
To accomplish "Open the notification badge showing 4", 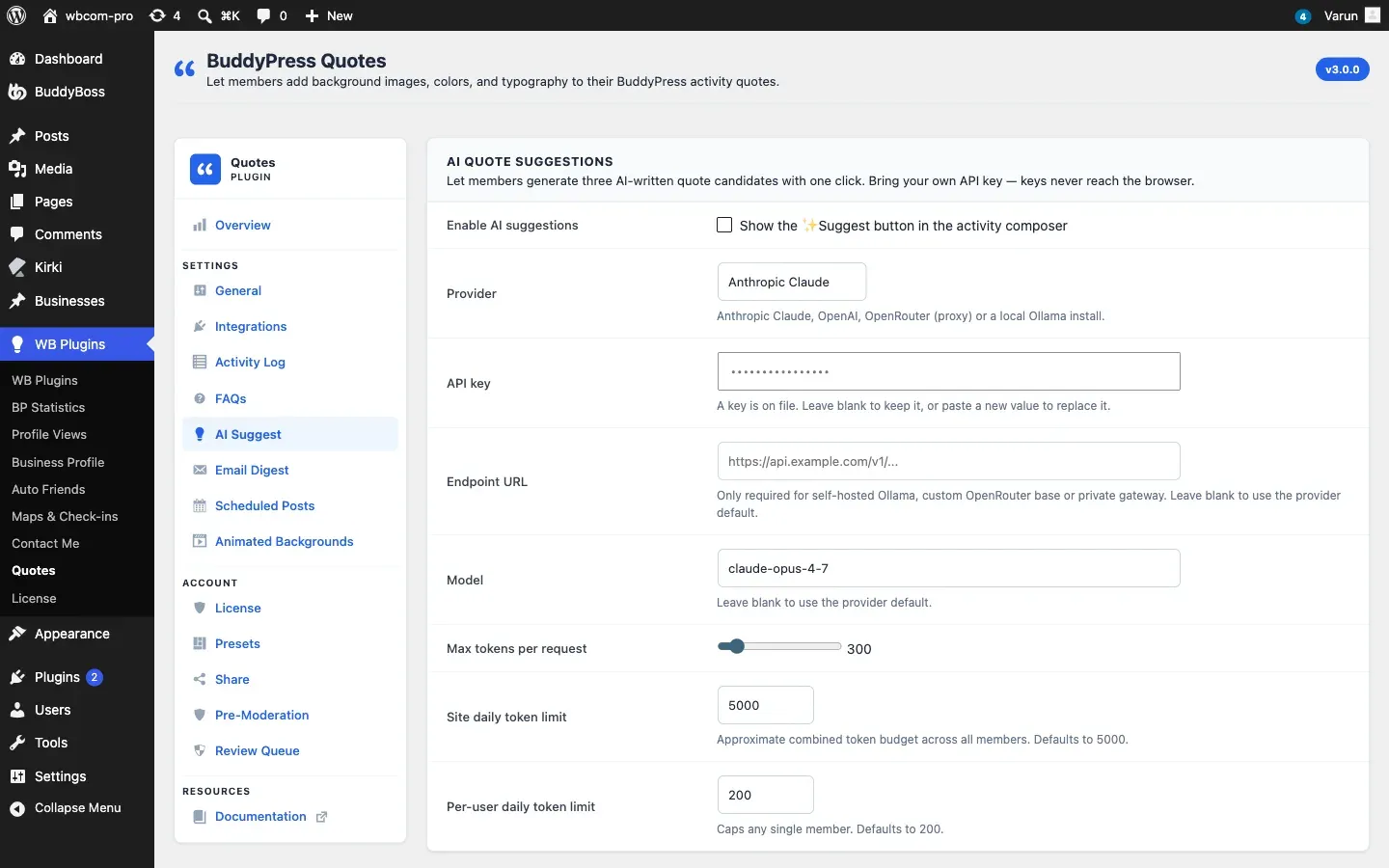I will point(1303,16).
